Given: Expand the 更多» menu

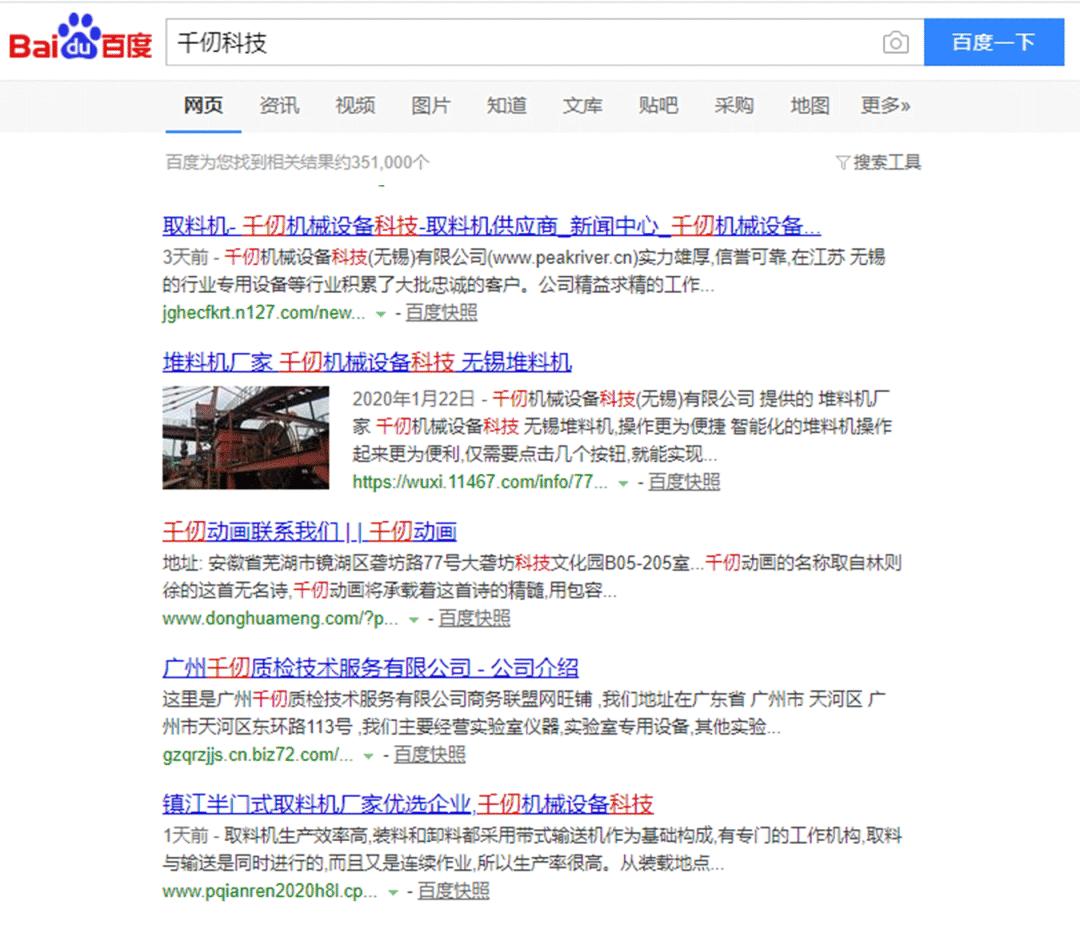Looking at the screenshot, I should click(883, 105).
